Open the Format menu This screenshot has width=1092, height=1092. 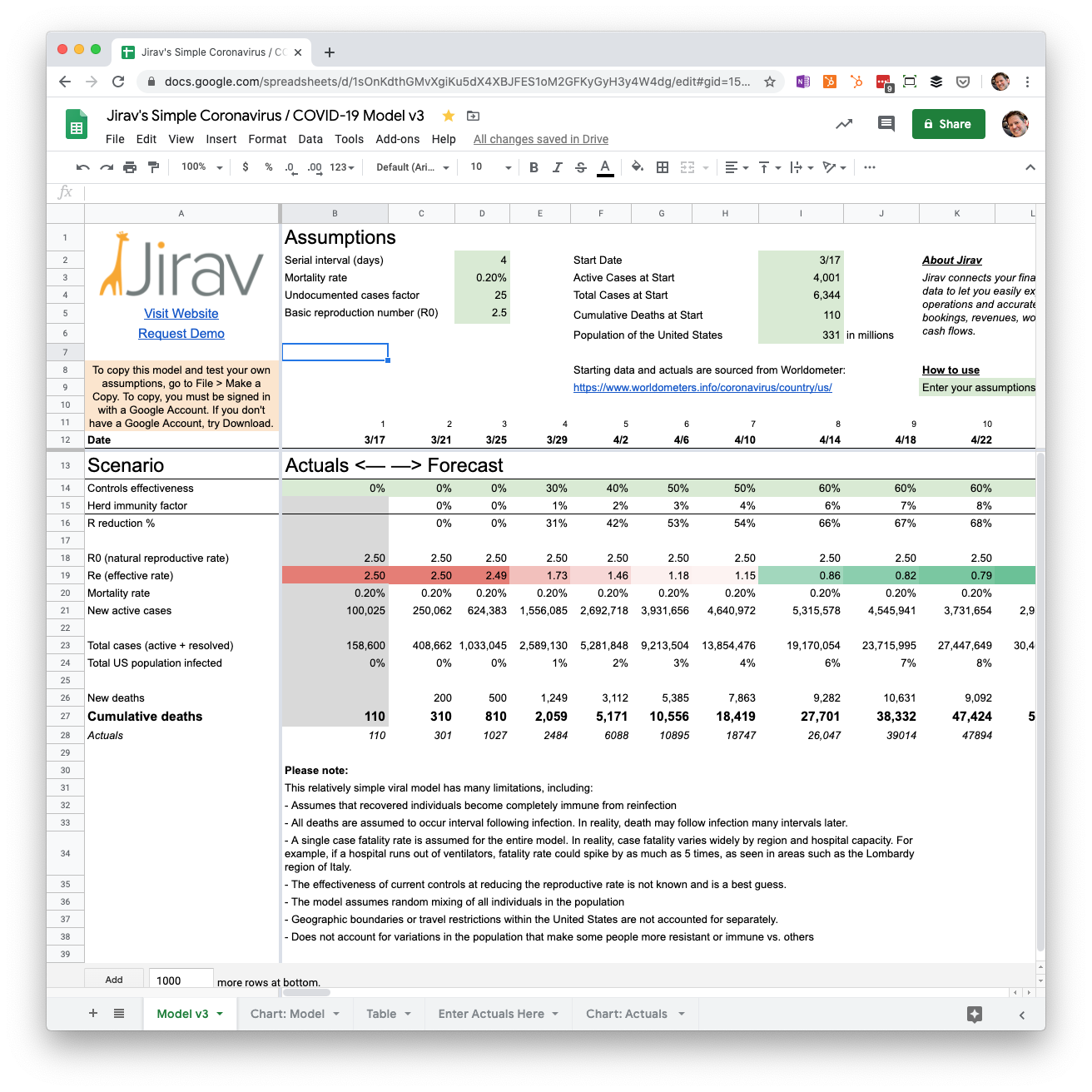click(x=267, y=139)
